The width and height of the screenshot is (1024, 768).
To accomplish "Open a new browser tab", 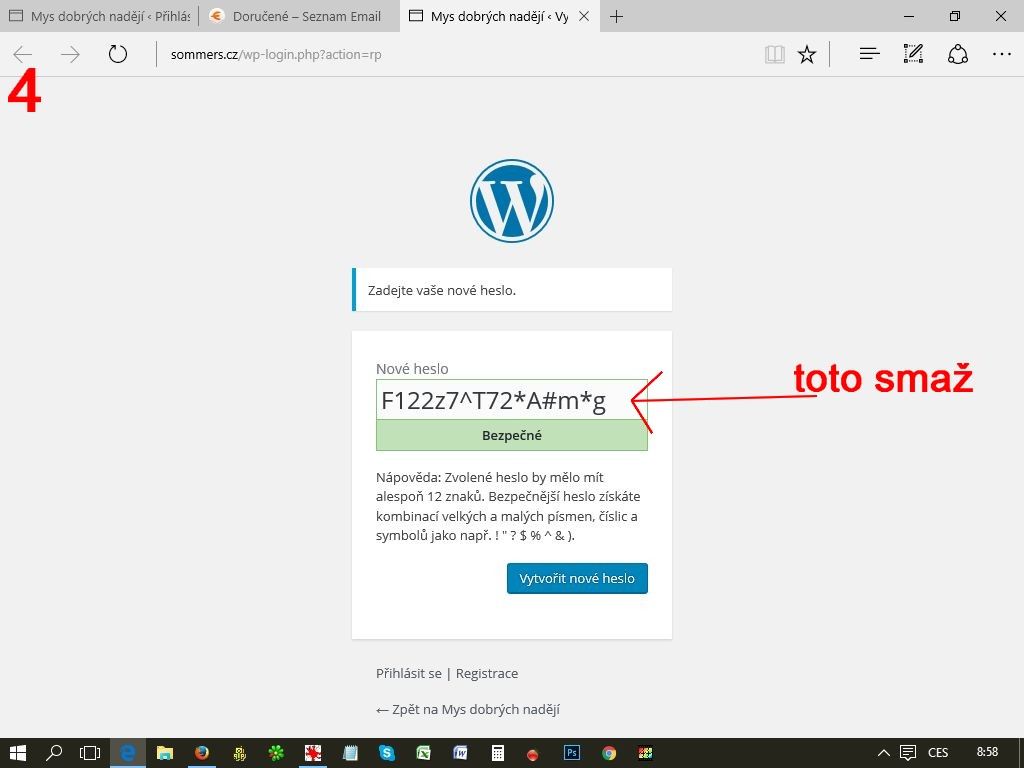I will 616,16.
